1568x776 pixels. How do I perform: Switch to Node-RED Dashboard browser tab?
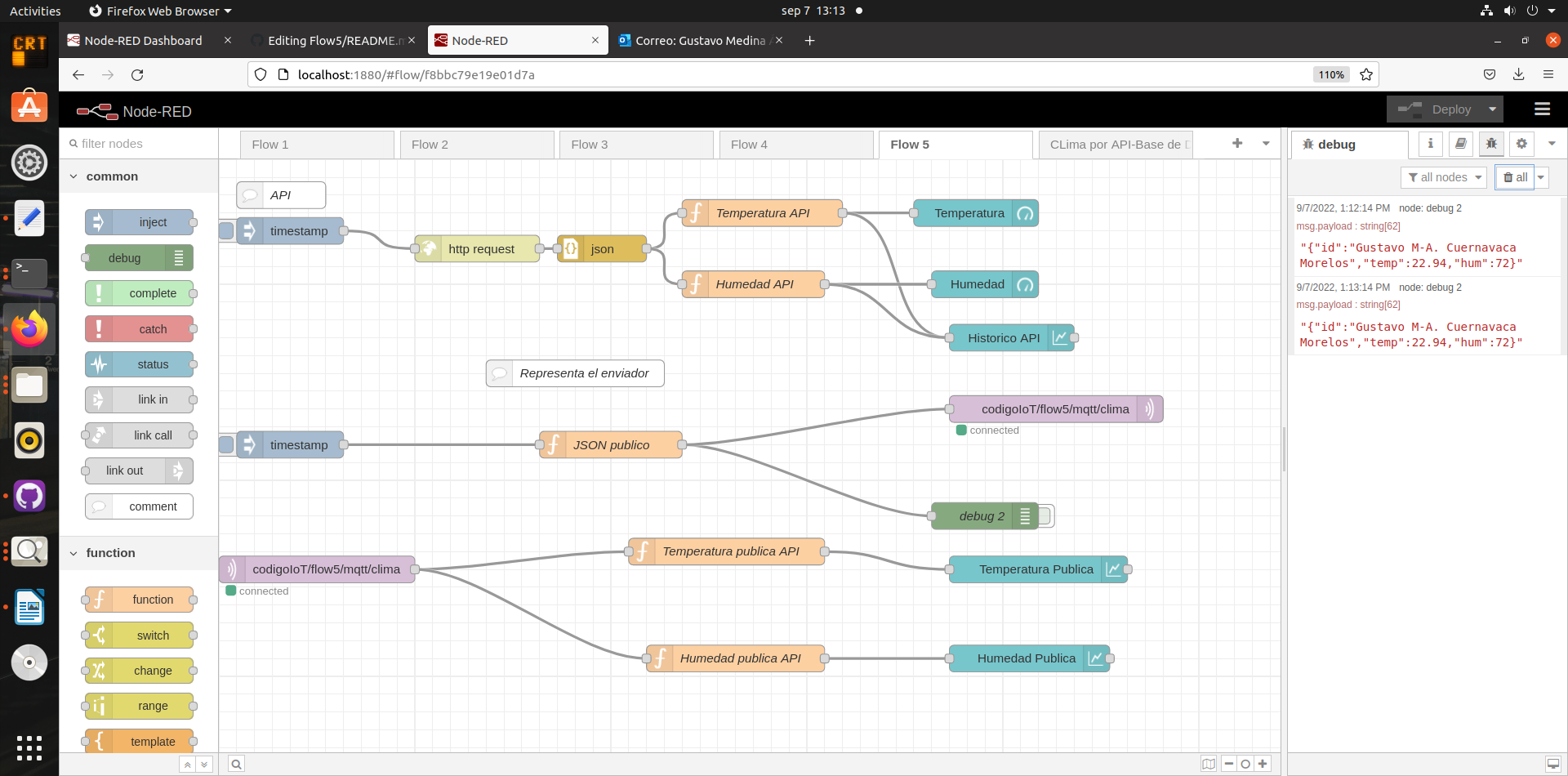[x=143, y=41]
